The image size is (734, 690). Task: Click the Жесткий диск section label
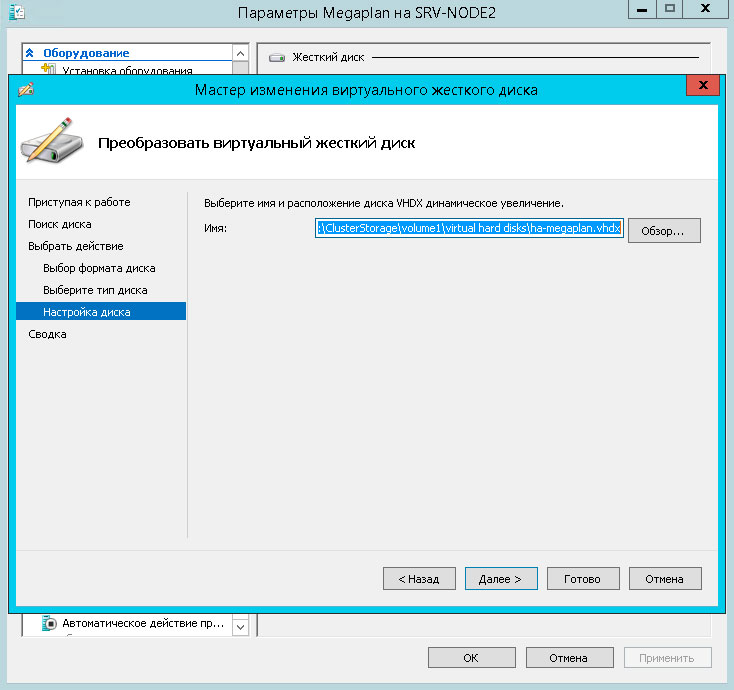point(328,57)
